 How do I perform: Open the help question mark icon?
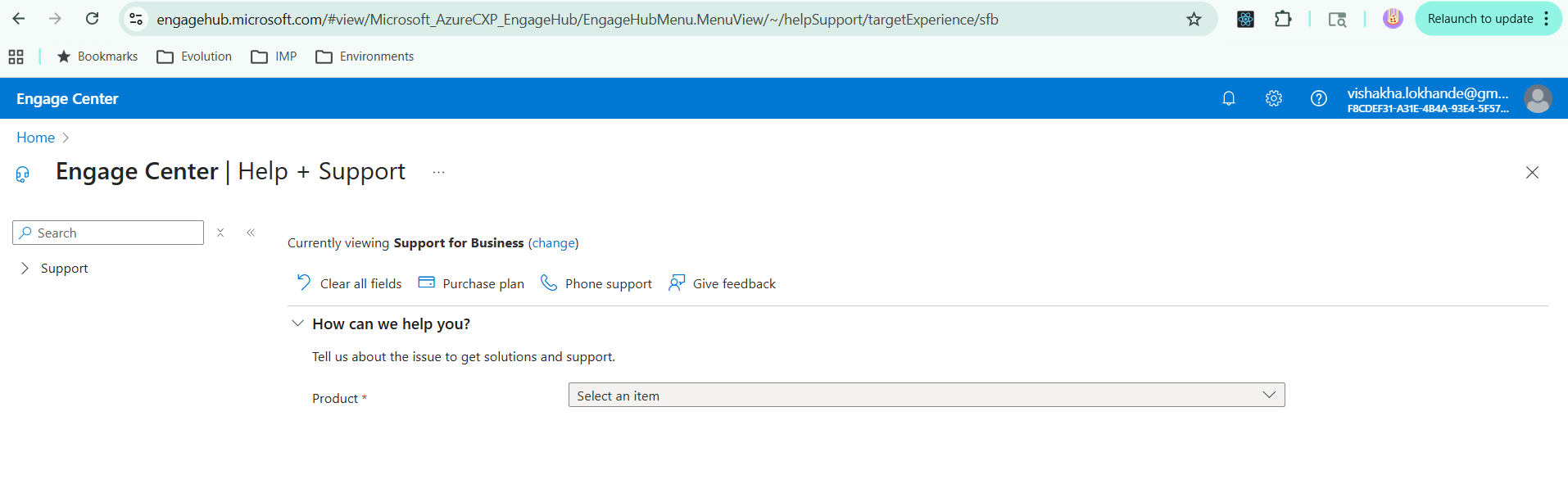[x=1318, y=98]
